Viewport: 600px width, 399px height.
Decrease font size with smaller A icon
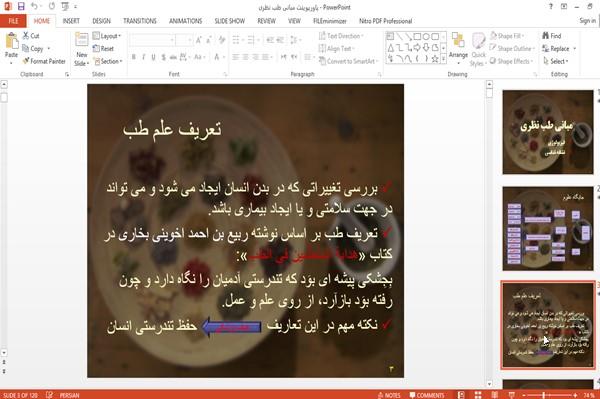(209, 40)
